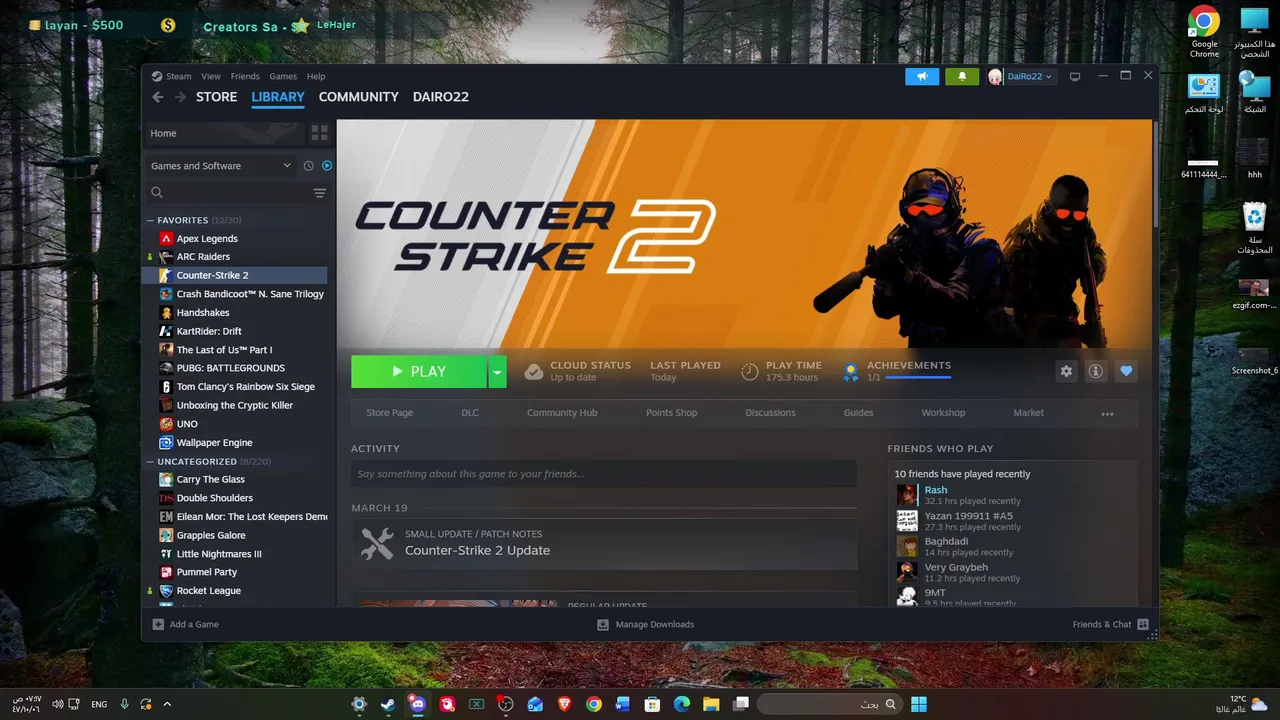Open the Community Hub link
1280x720 pixels.
562,413
